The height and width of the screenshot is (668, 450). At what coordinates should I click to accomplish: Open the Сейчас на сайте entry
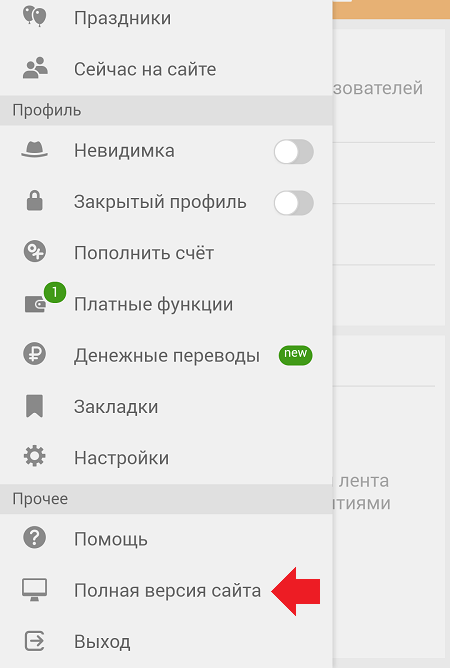[166, 69]
